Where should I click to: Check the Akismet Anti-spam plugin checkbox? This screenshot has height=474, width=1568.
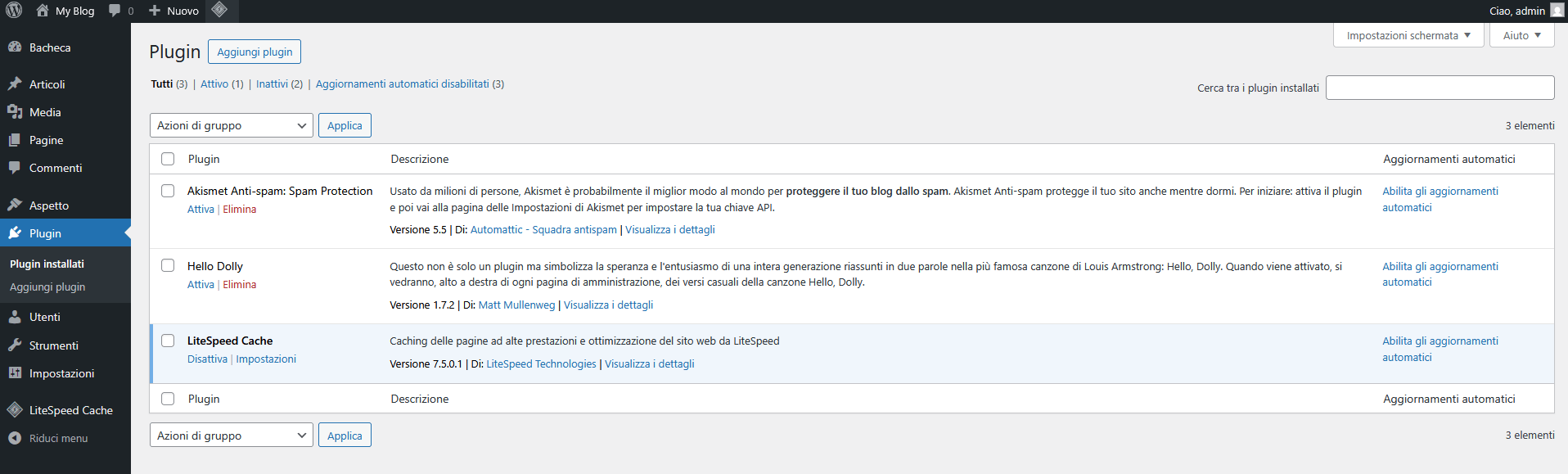[168, 191]
